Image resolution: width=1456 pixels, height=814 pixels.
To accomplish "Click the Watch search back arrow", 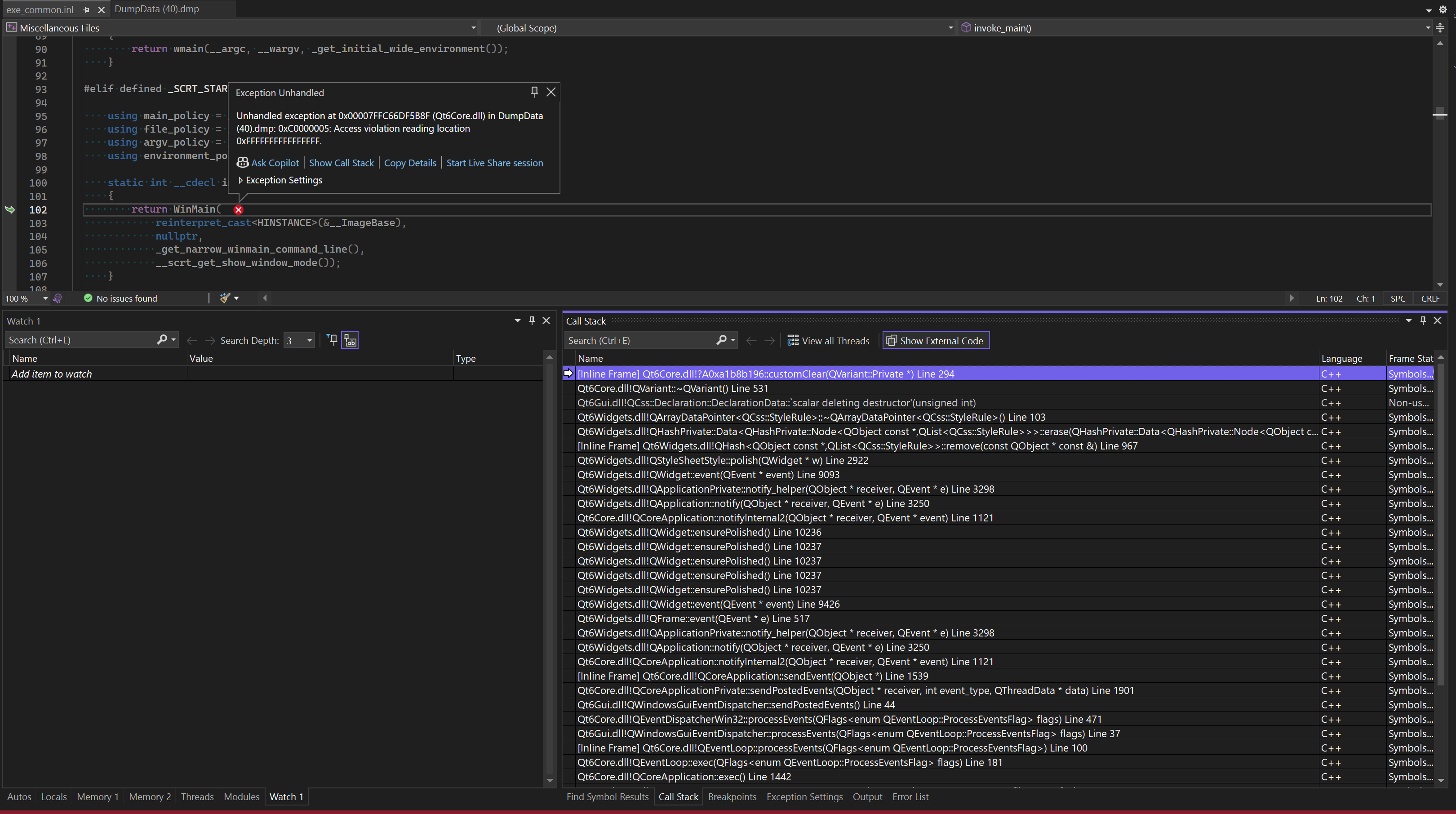I will (192, 340).
